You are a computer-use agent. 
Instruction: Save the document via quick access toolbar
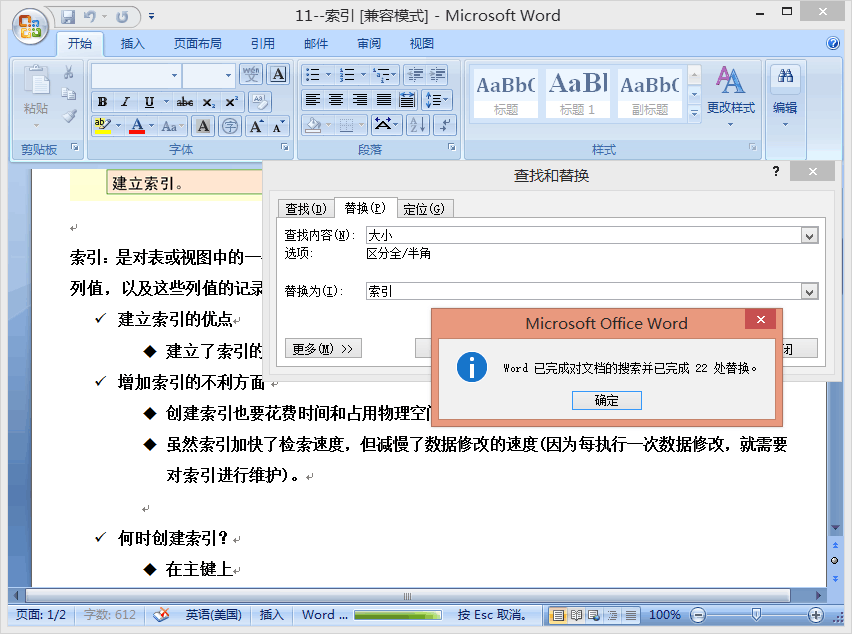pos(68,17)
